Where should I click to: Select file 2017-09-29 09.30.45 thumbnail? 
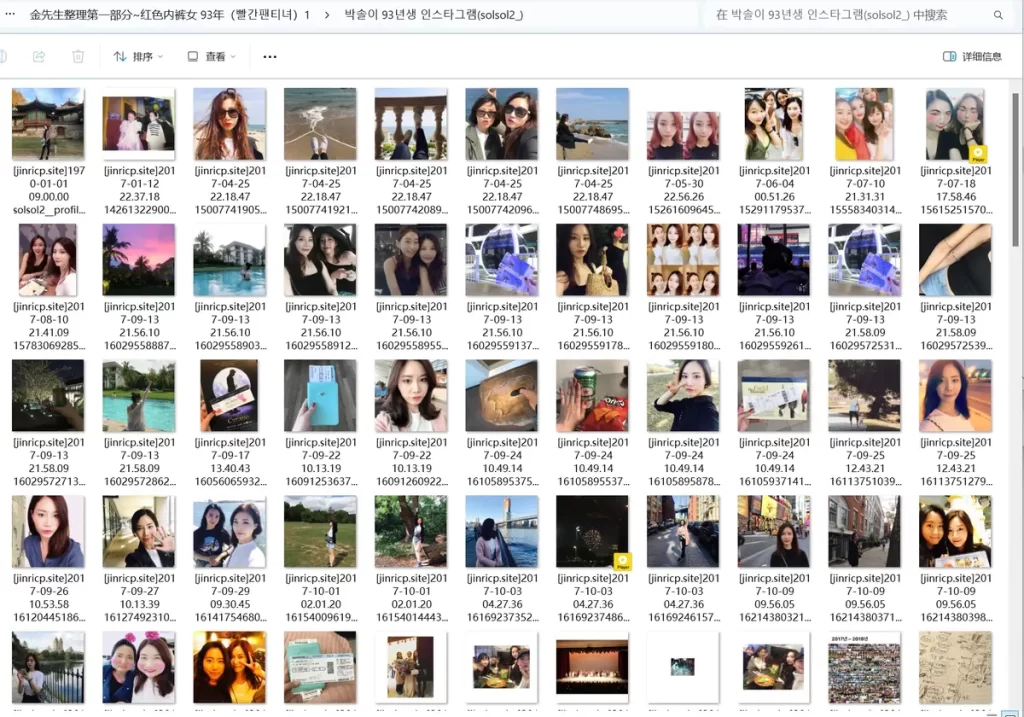point(229,532)
